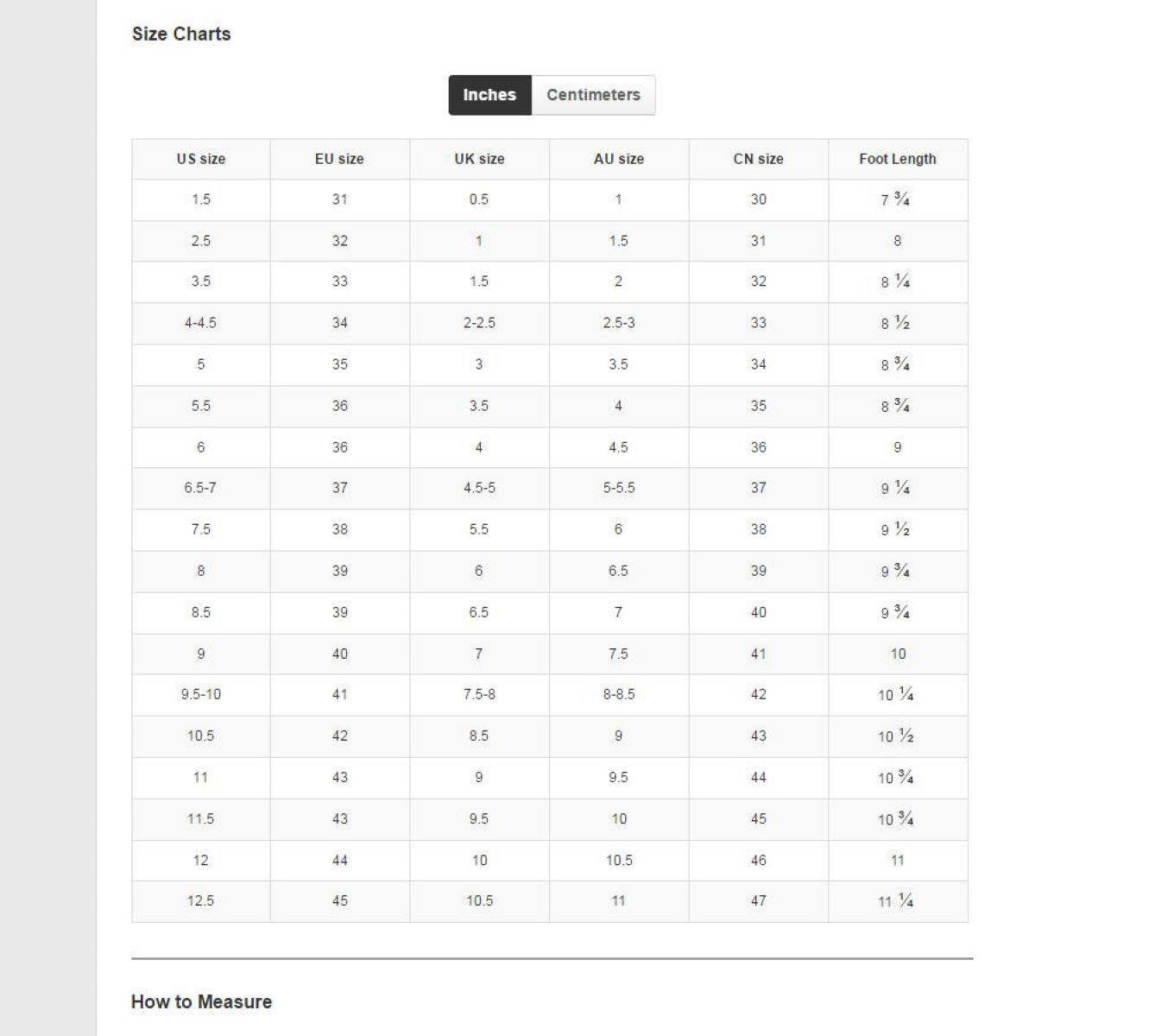Click the Size Charts heading

click(x=181, y=35)
